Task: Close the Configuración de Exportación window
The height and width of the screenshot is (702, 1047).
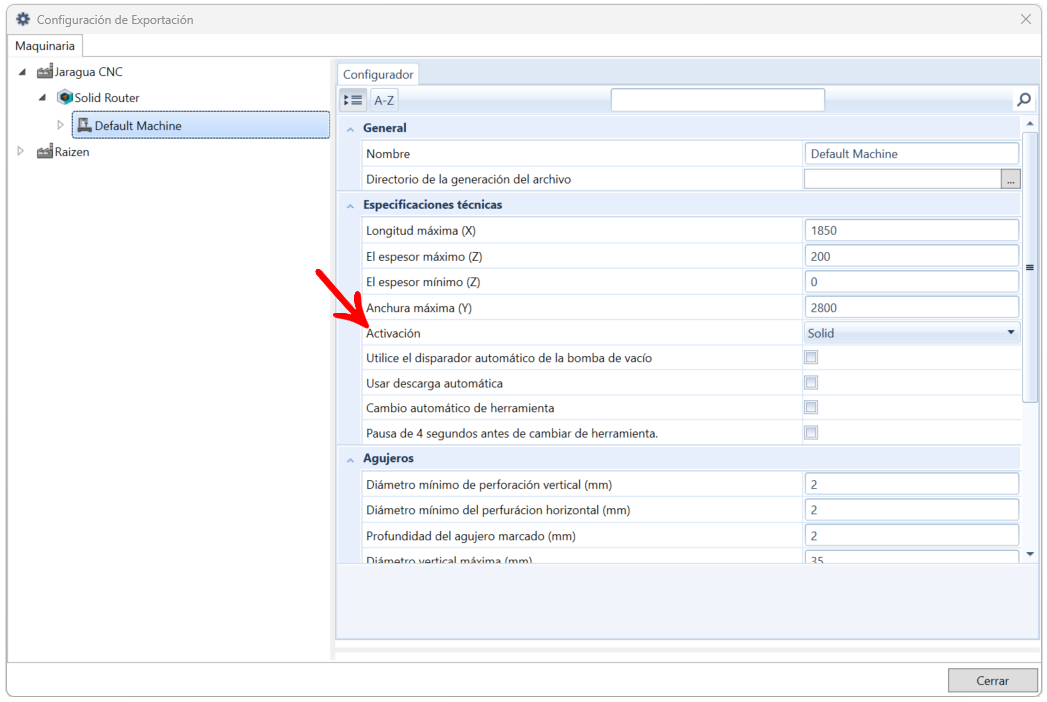Action: (x=1026, y=19)
